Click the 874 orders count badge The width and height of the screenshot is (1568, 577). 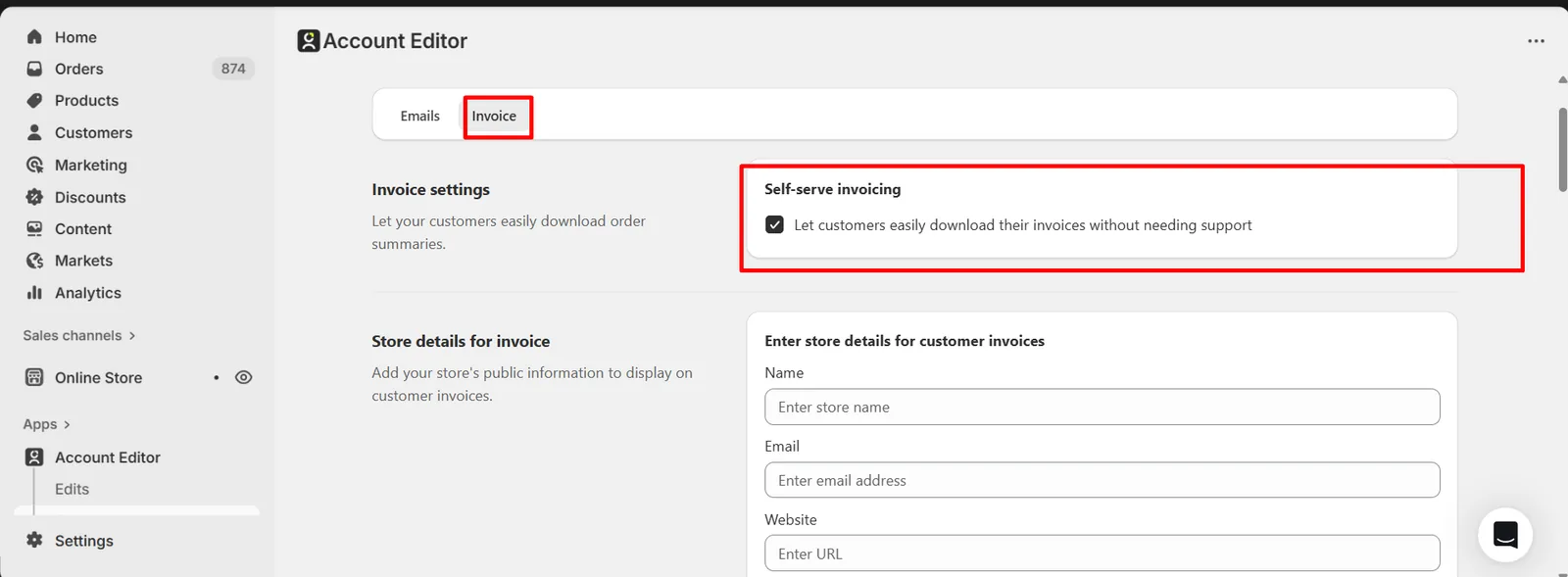233,69
